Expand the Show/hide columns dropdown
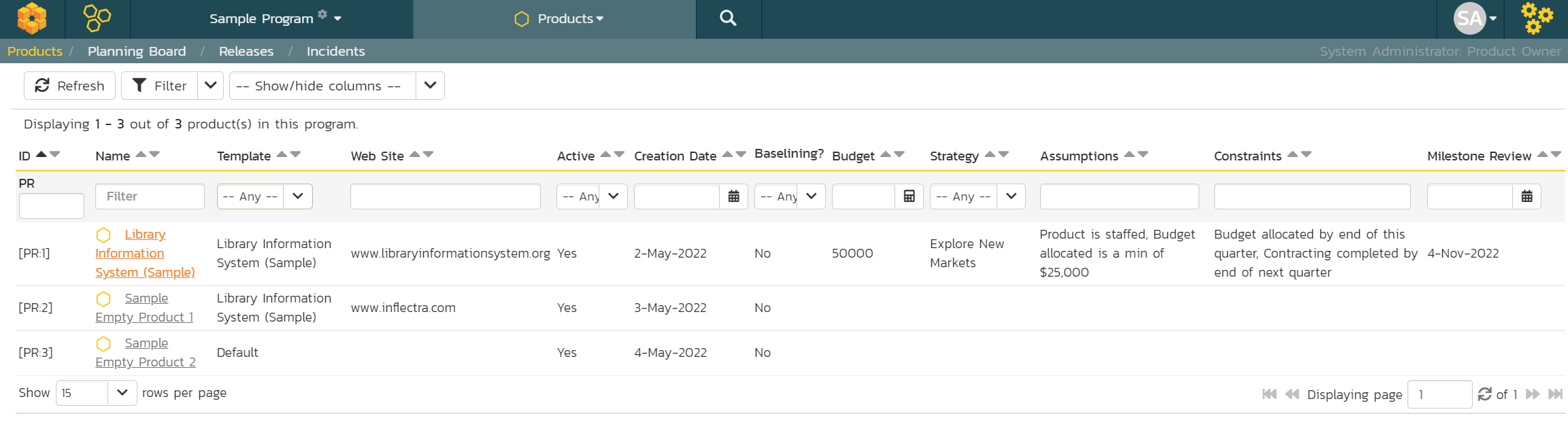1568x431 pixels. 430,86
